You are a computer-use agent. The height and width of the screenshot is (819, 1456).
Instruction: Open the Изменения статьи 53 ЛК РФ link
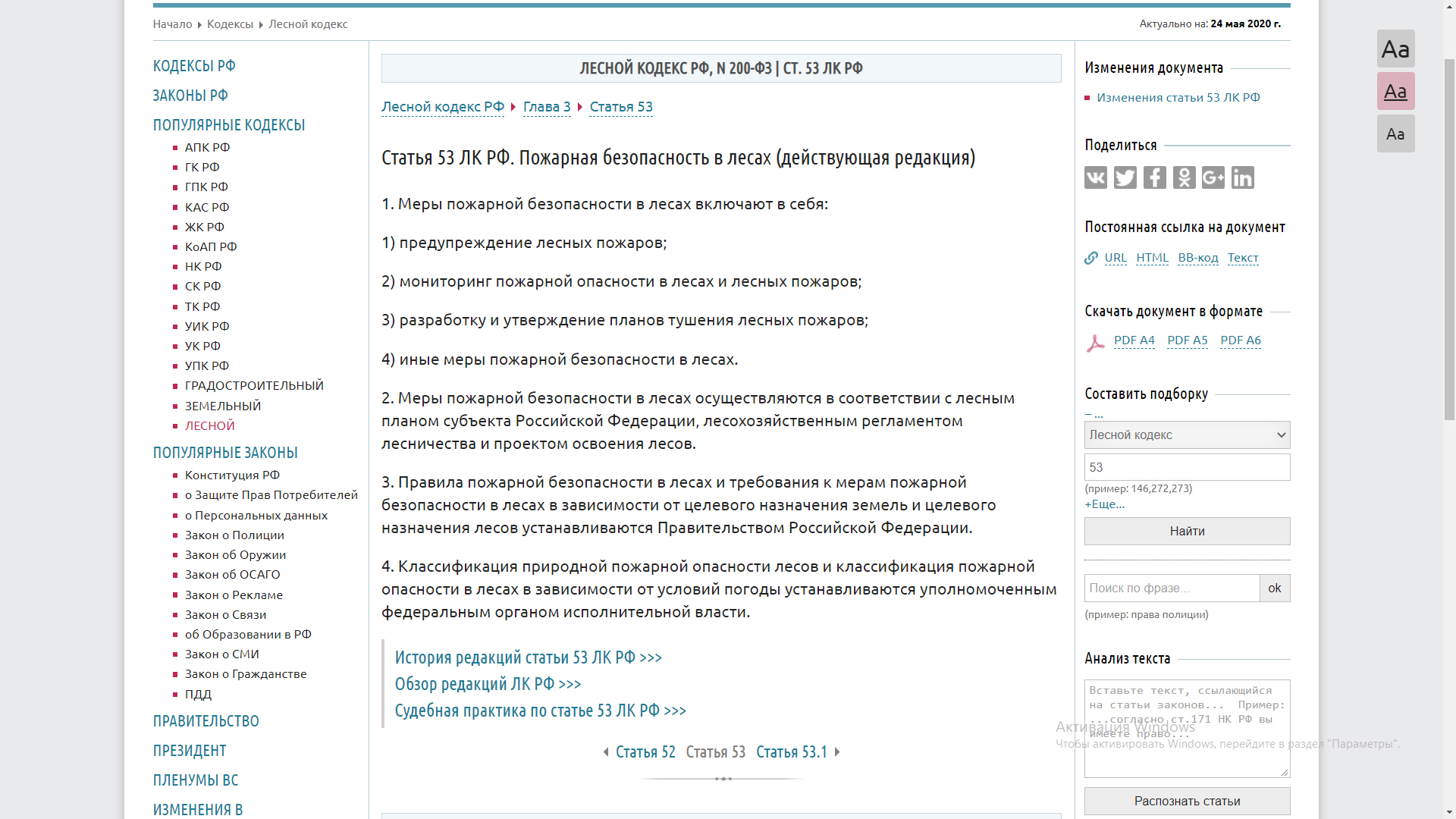coord(1178,98)
